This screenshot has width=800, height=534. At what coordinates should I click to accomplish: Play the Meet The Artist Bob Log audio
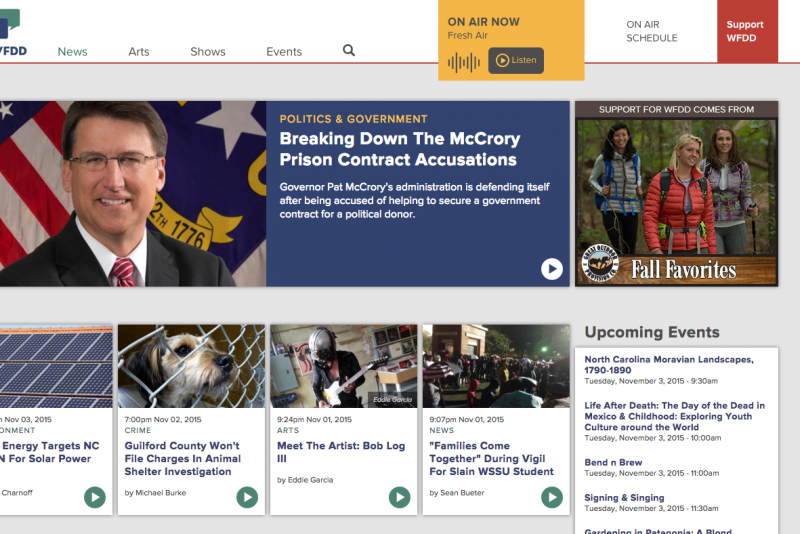pos(399,497)
